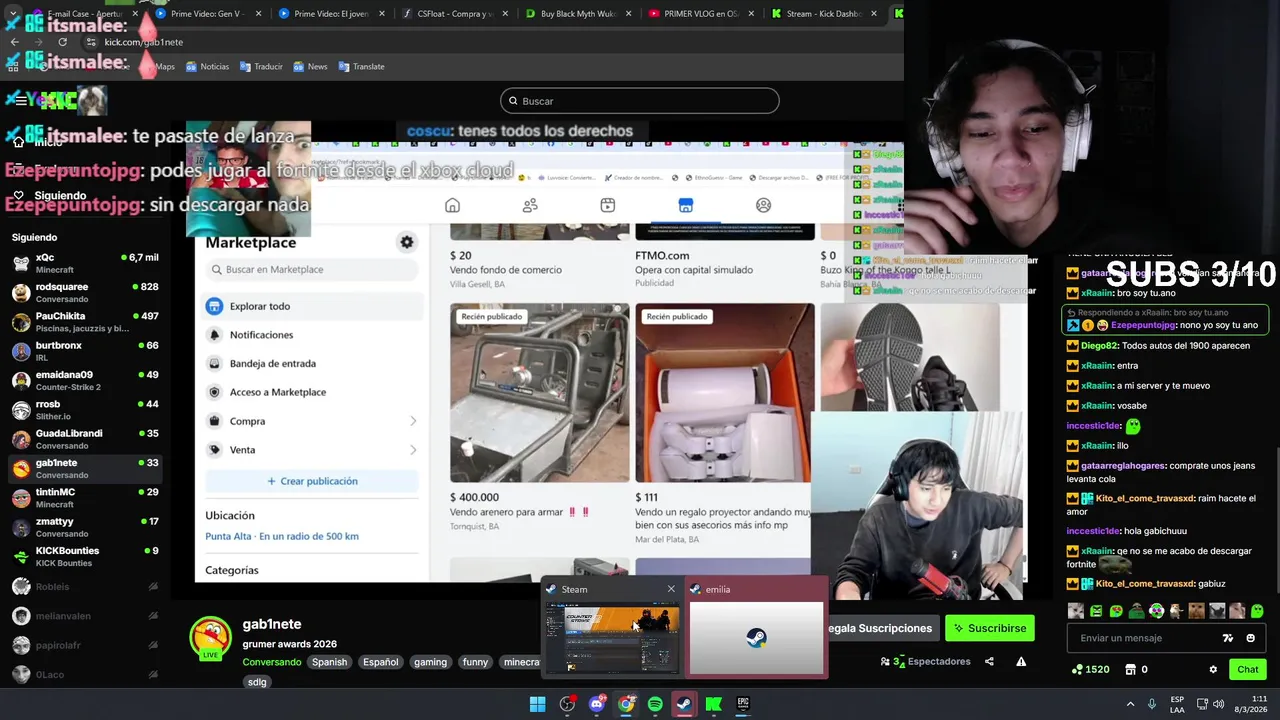Open the News bookmark
Image resolution: width=1280 pixels, height=720 pixels.
pos(310,66)
